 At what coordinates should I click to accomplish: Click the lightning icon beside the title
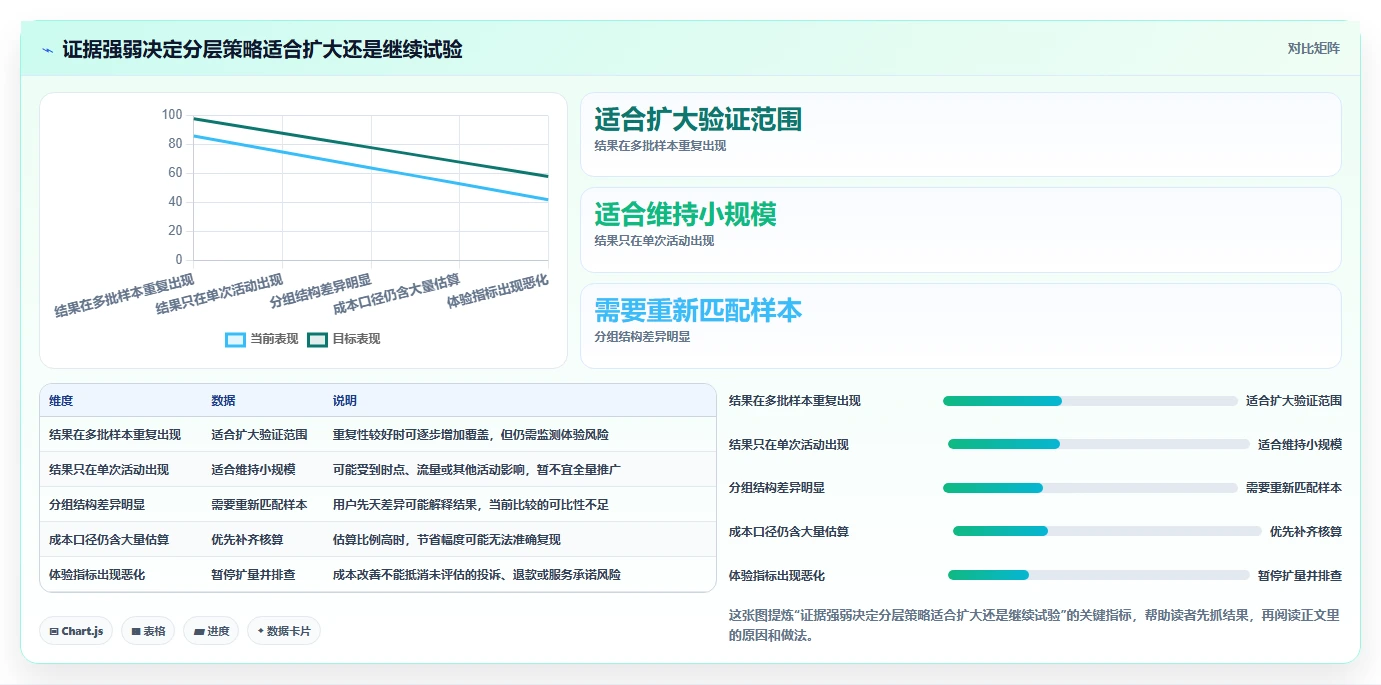click(48, 50)
